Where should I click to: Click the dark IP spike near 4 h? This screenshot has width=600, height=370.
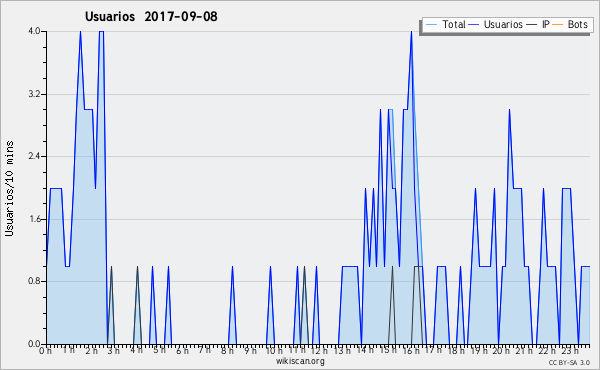click(137, 267)
